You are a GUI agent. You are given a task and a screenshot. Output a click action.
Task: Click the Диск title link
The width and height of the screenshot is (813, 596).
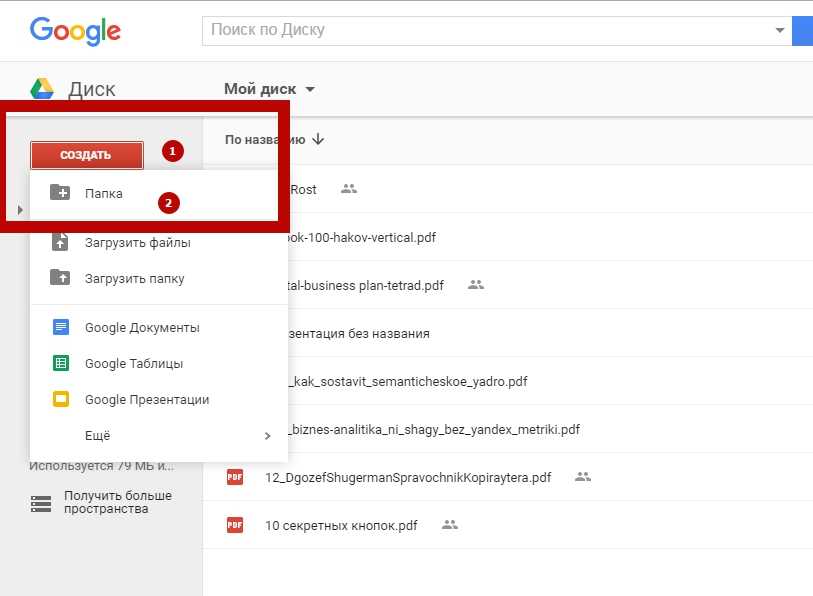point(92,89)
